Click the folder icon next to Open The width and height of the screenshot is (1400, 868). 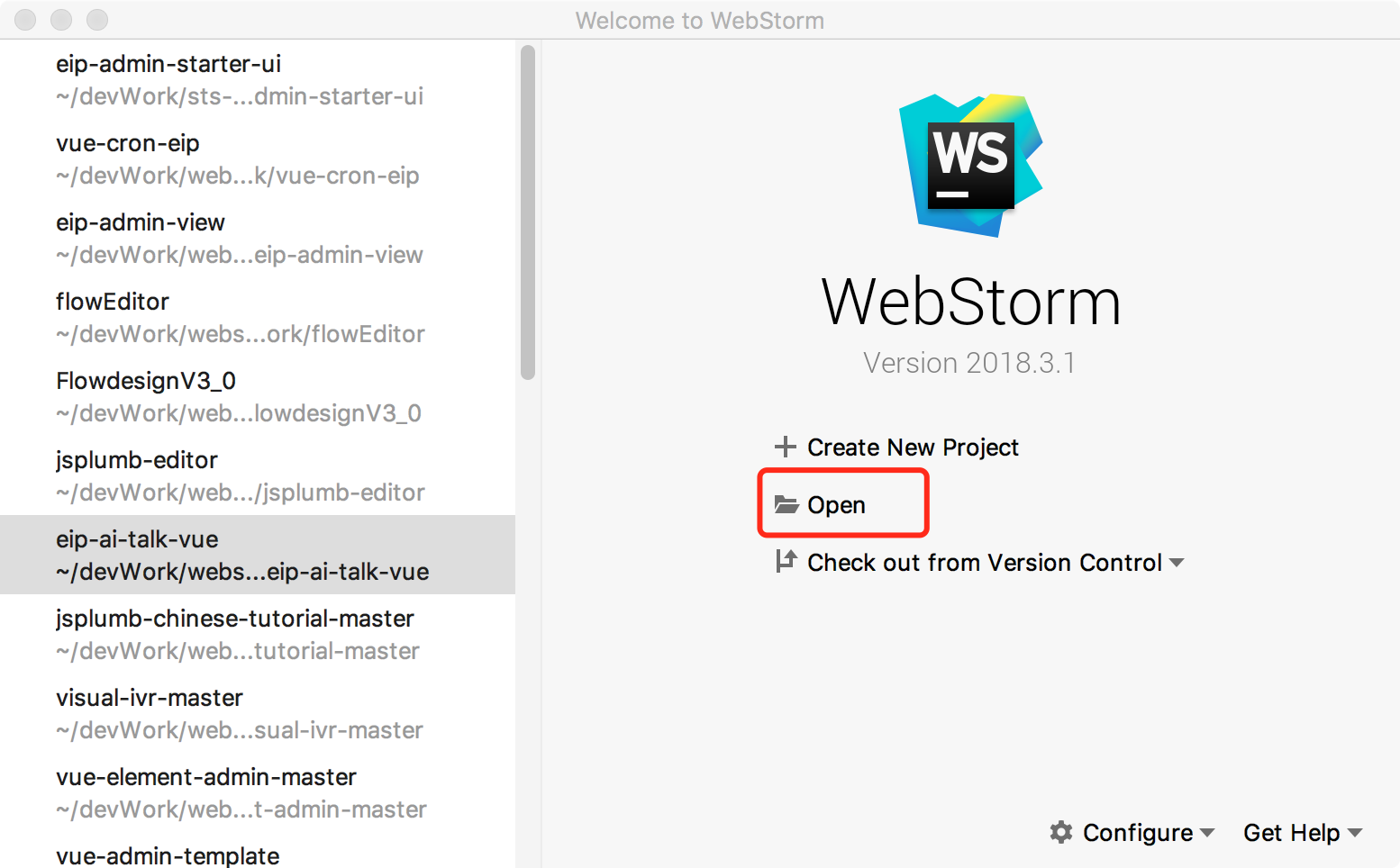tap(786, 504)
